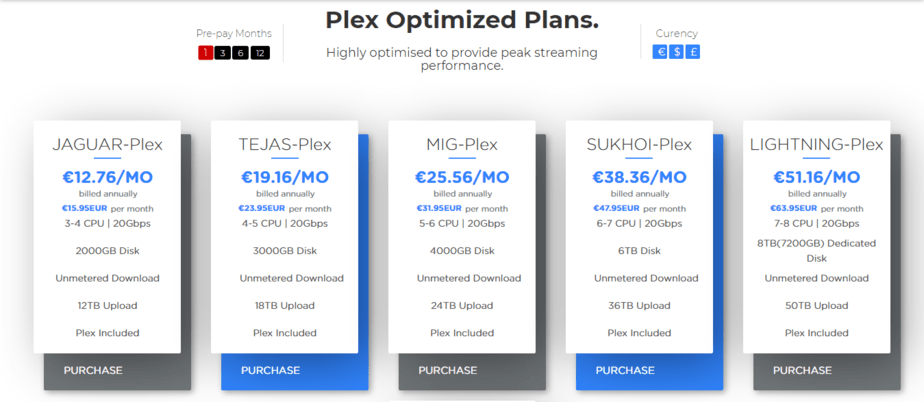The height and width of the screenshot is (402, 924).
Task: Click the TEJAS-Plex plan heading
Action: (284, 145)
